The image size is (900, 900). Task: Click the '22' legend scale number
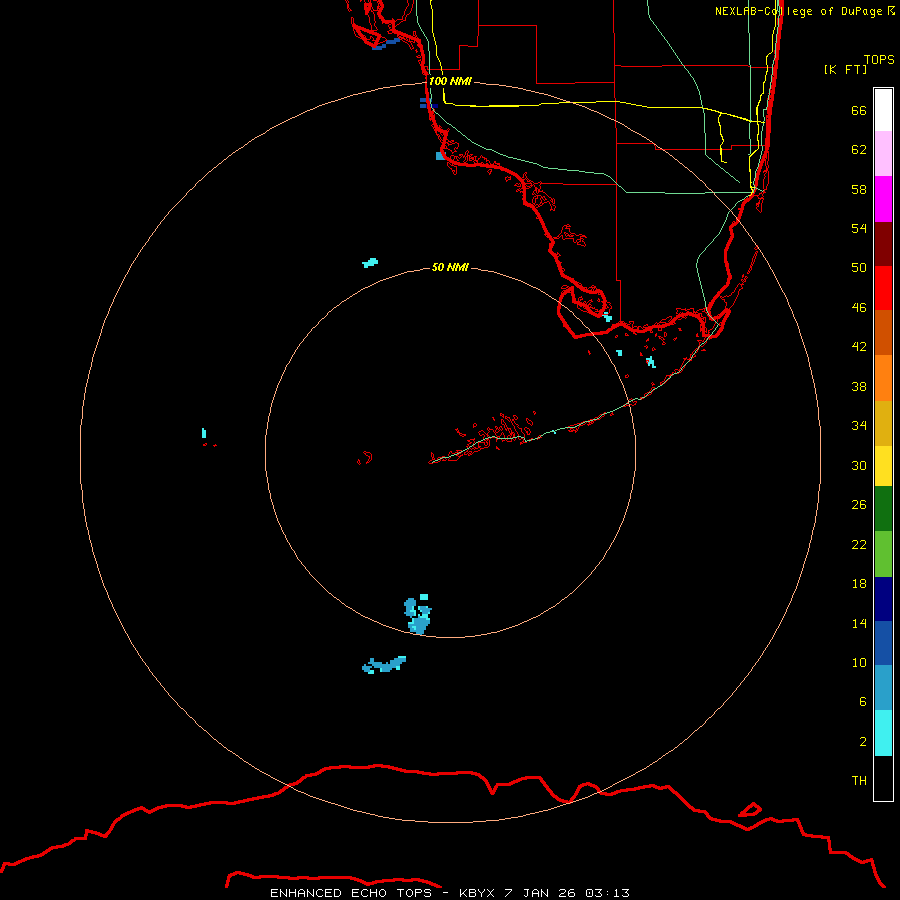click(x=859, y=544)
